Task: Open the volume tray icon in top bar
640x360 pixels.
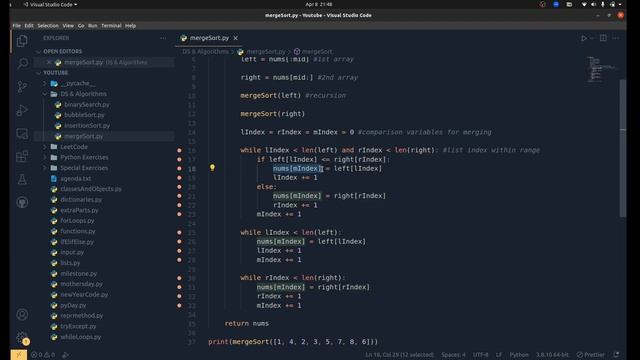Action: click(x=593, y=4)
